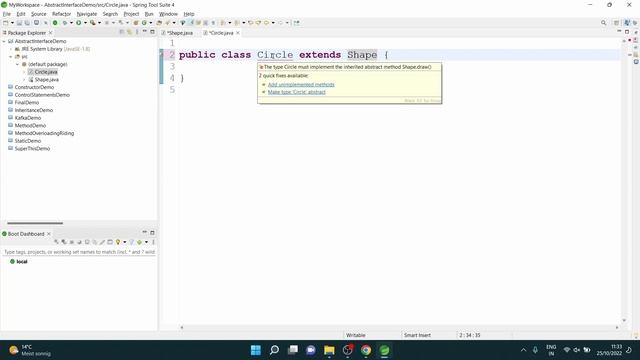Click the External Tools toolbar icon
The height and width of the screenshot is (360, 640).
[93, 23]
